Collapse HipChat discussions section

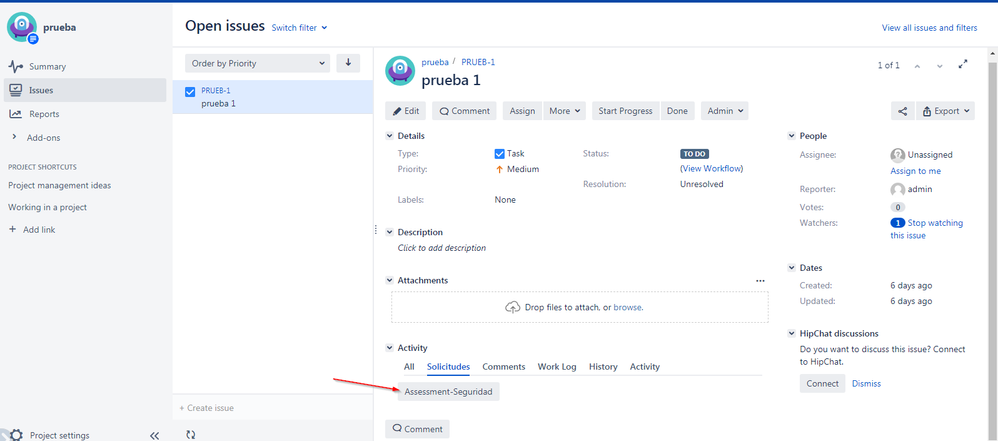tap(792, 333)
